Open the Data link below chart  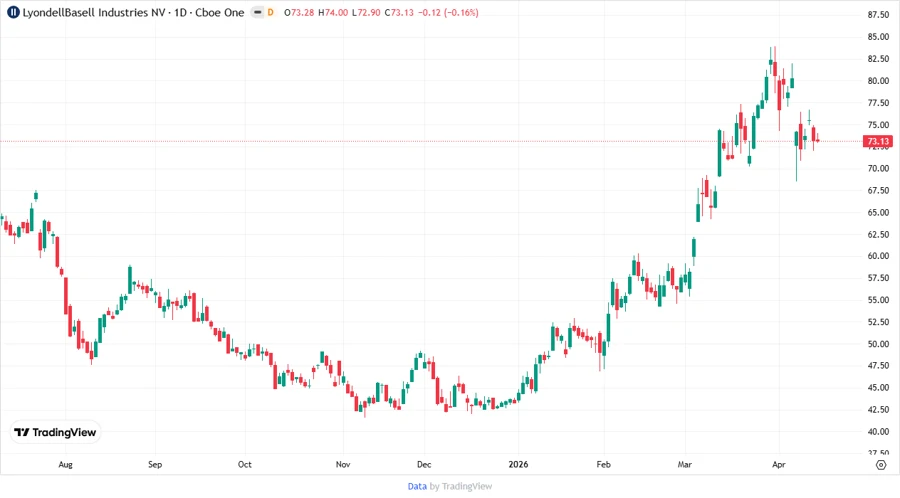pos(417,487)
